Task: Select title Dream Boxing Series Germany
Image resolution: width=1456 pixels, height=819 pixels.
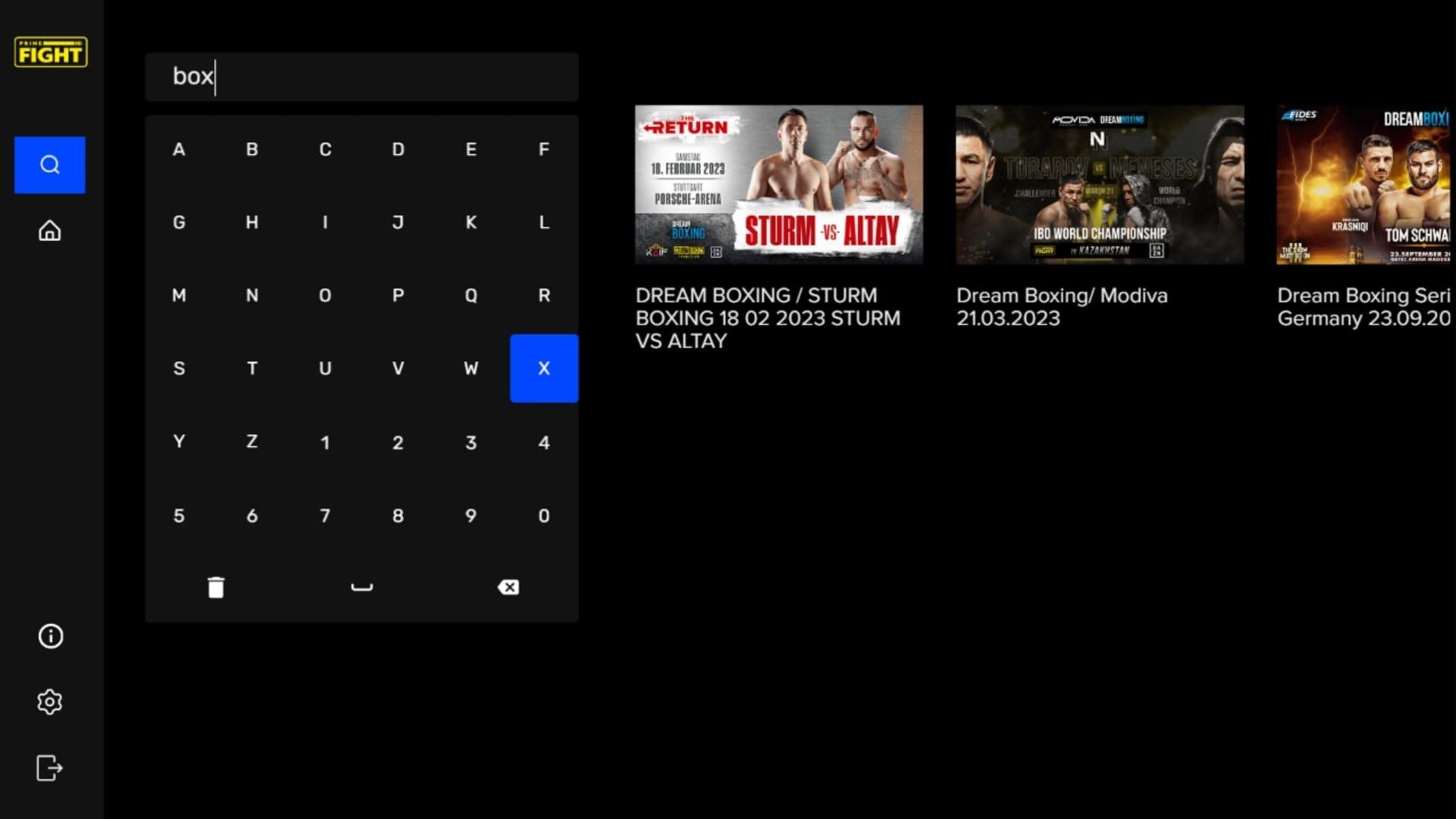Action: click(1365, 306)
